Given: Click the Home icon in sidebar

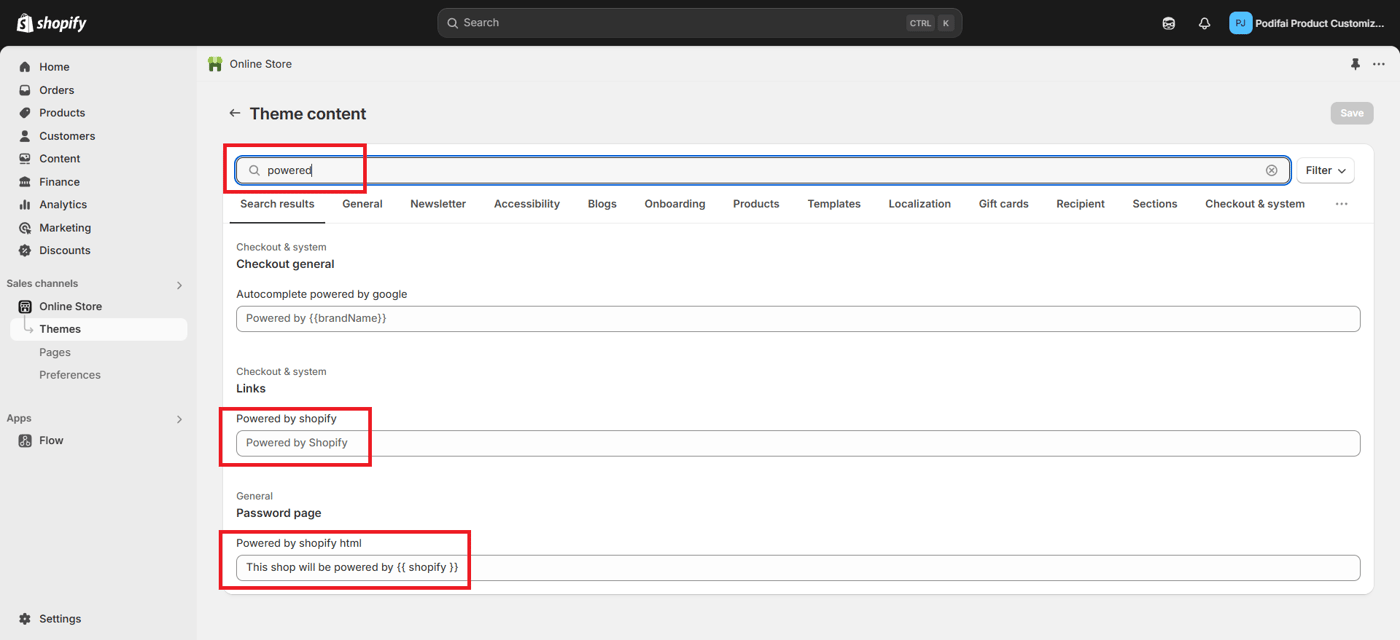Looking at the screenshot, I should coord(25,67).
